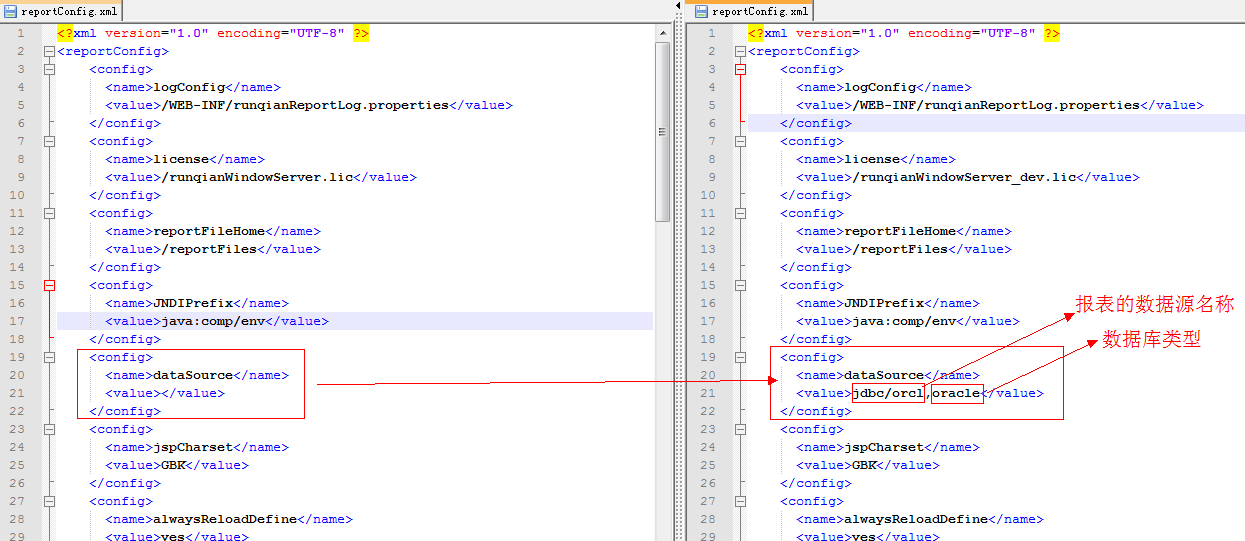Click 'runqianWindowServer.lic' value in left pane
Viewport: 1245px width, 541px height.
tap(257, 178)
